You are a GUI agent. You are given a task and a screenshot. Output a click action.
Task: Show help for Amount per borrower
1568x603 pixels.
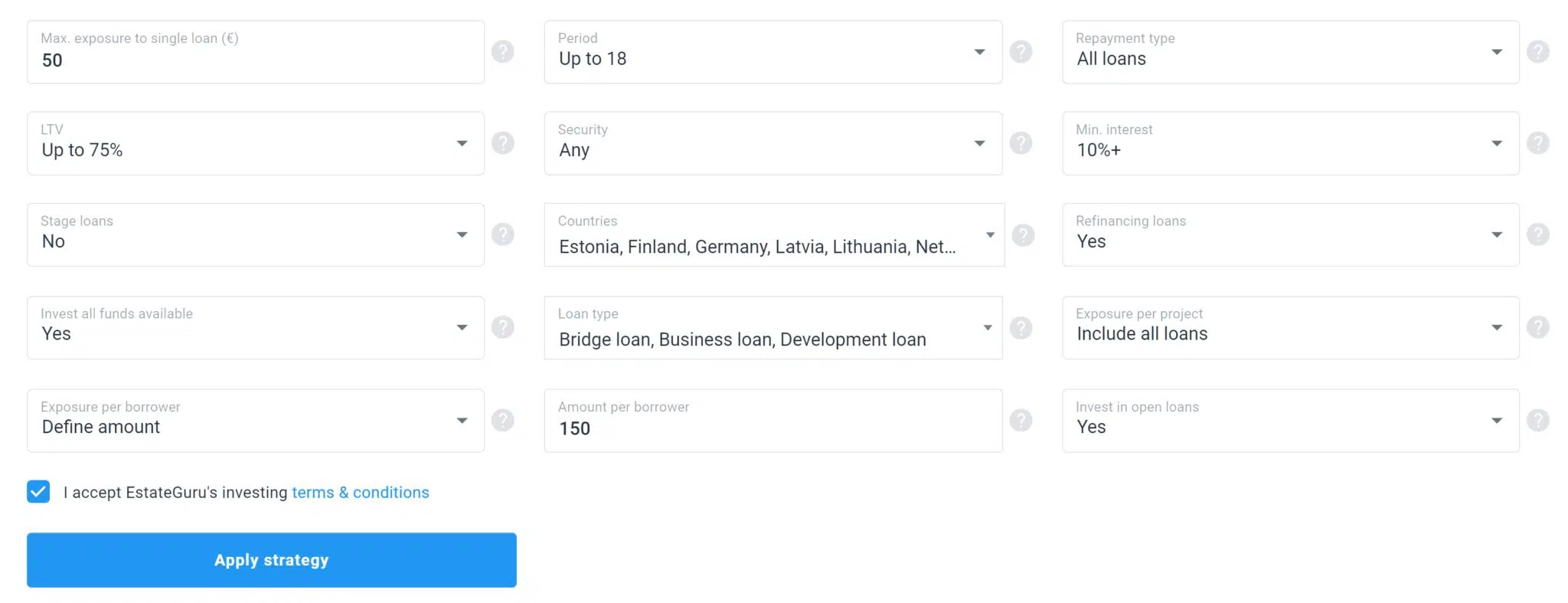pos(1021,420)
